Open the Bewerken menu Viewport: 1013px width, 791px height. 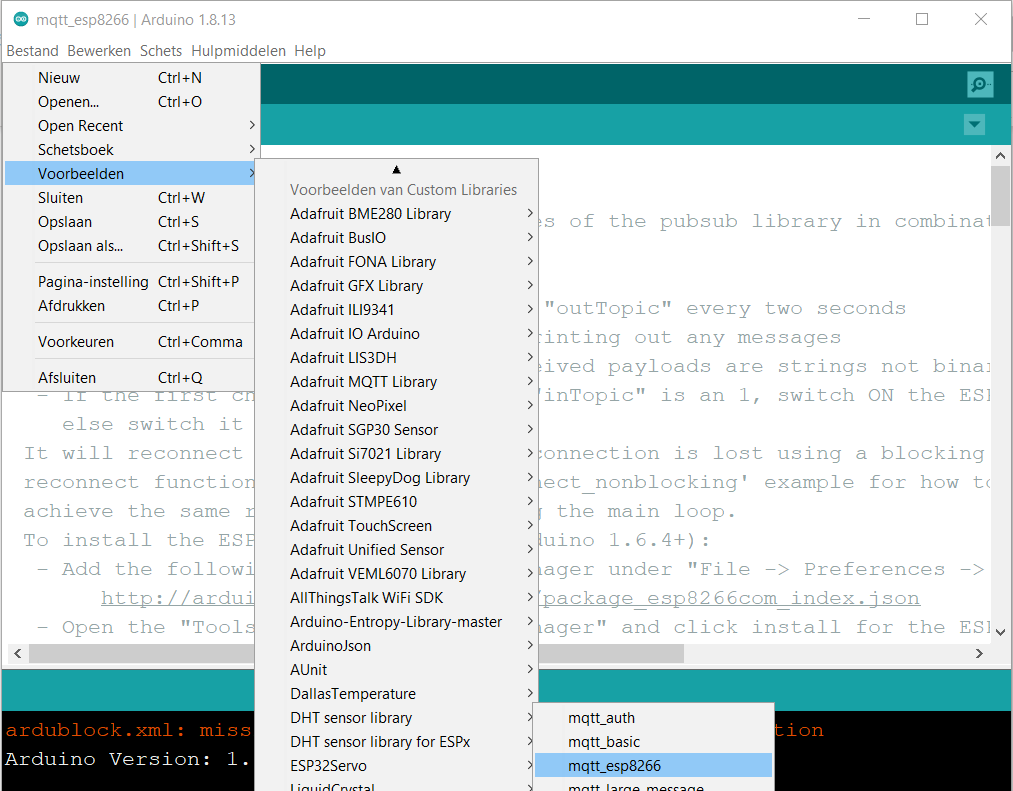[99, 50]
